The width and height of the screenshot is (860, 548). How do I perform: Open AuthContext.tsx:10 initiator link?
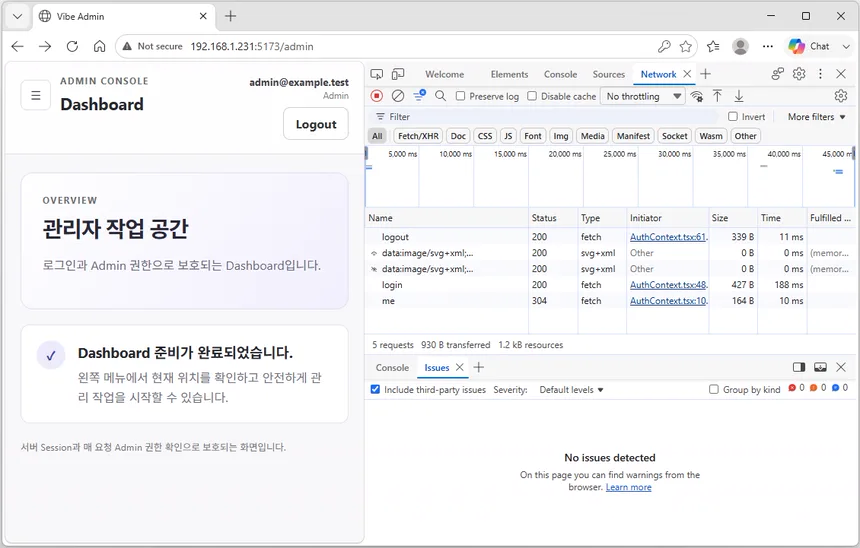pos(669,301)
